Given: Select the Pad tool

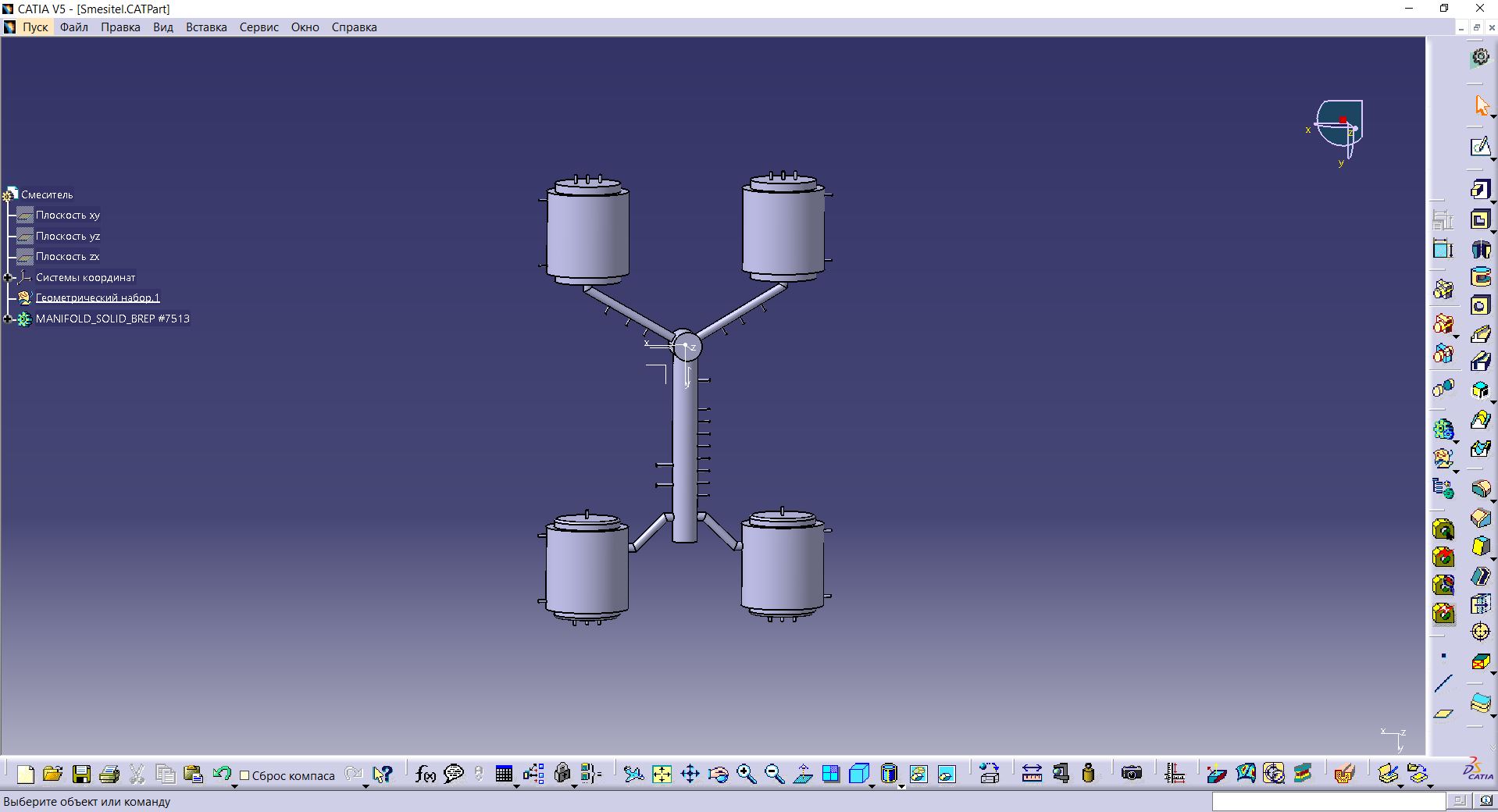Looking at the screenshot, I should [1479, 190].
